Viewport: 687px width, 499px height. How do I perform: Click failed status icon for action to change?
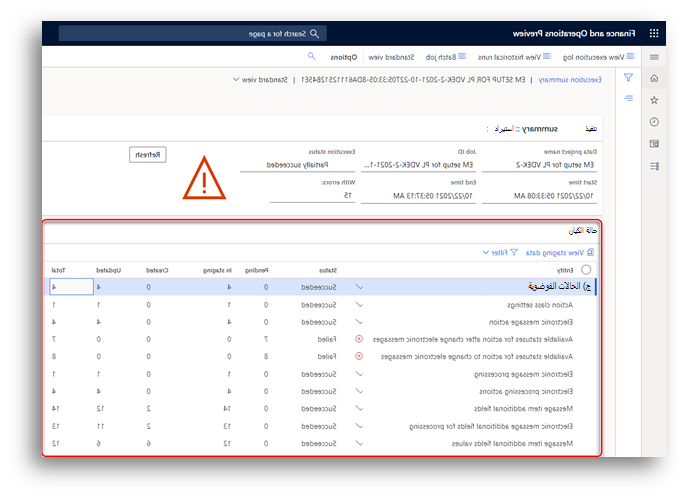(x=359, y=356)
